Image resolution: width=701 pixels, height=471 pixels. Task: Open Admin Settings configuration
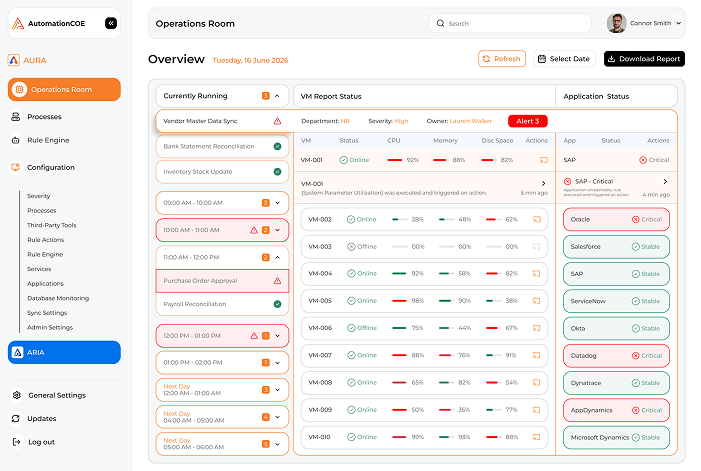coord(50,328)
